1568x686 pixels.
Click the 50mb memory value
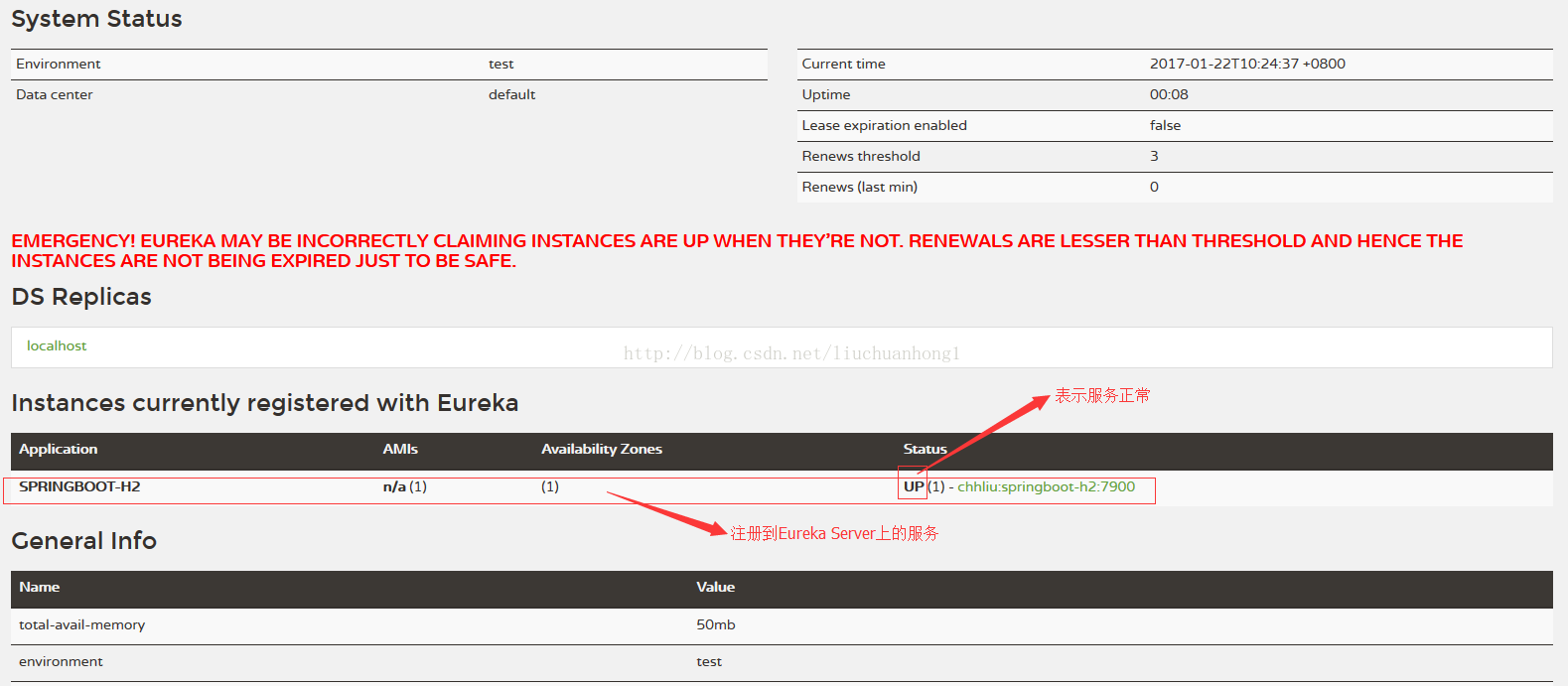click(715, 624)
